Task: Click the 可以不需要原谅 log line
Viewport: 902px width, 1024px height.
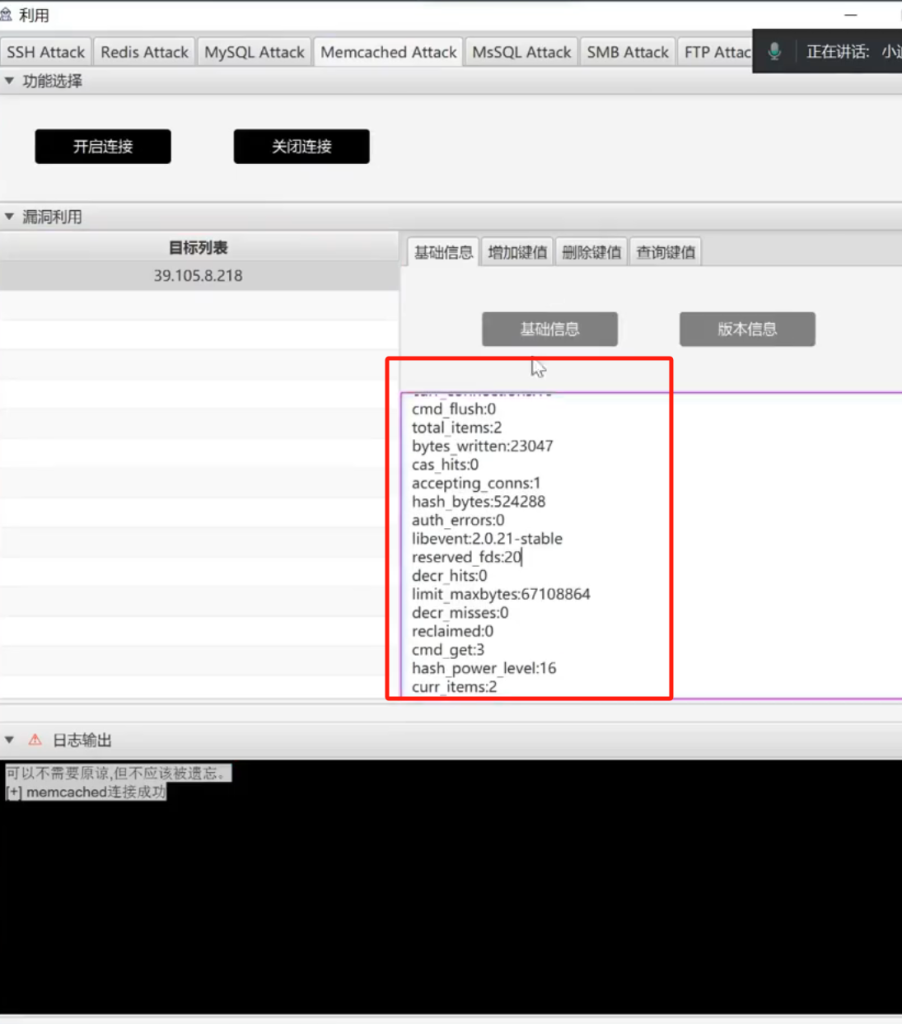Action: (x=118, y=773)
